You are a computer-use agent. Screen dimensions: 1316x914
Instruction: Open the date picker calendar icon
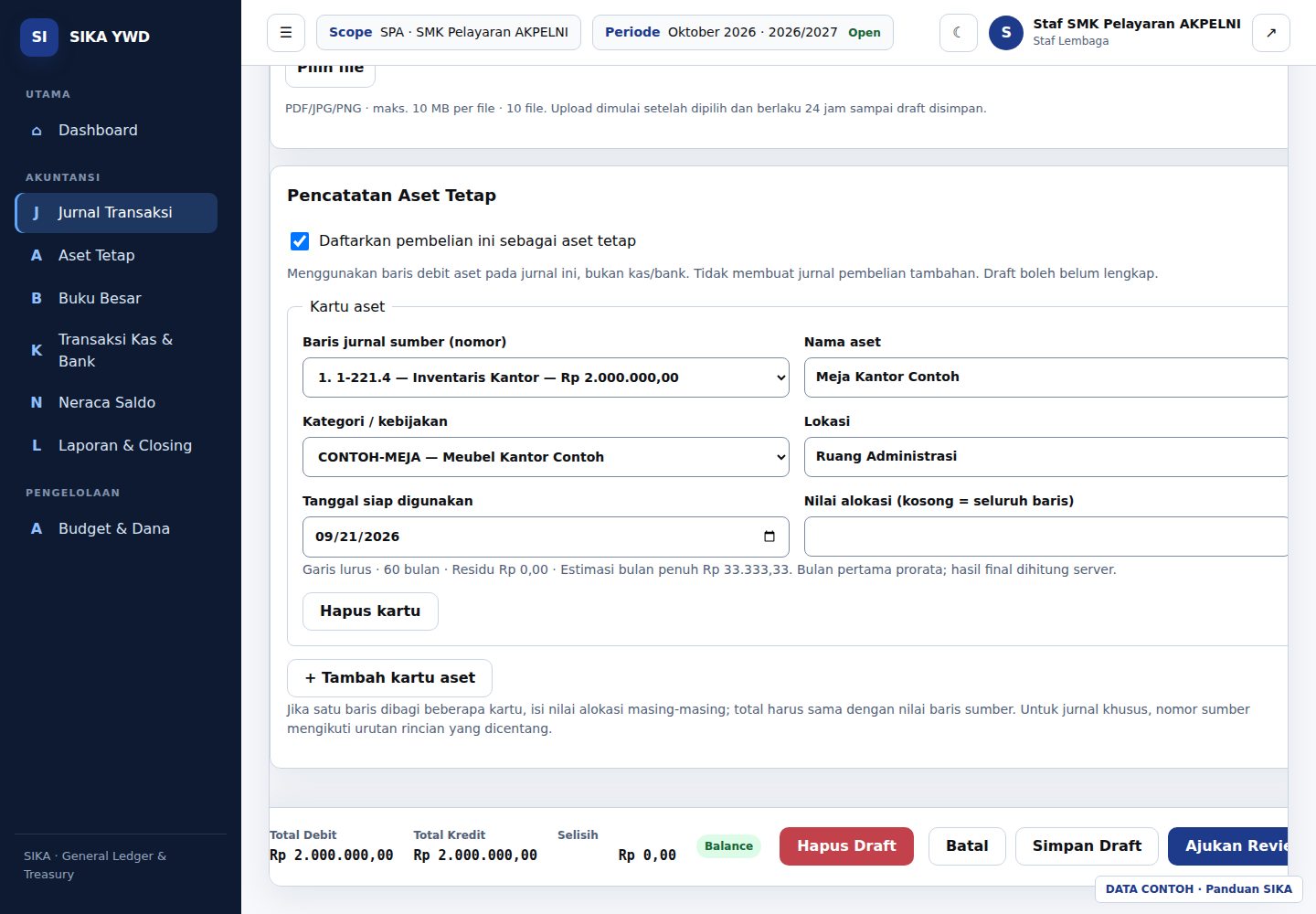click(x=769, y=537)
